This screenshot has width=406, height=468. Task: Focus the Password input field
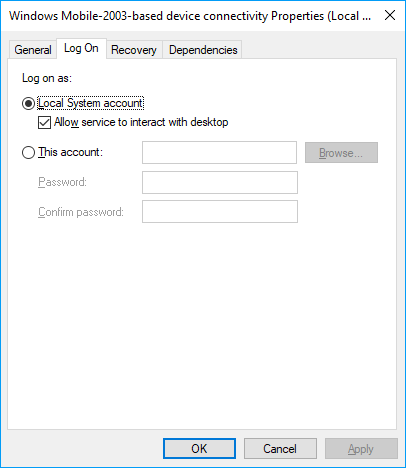[x=220, y=182]
